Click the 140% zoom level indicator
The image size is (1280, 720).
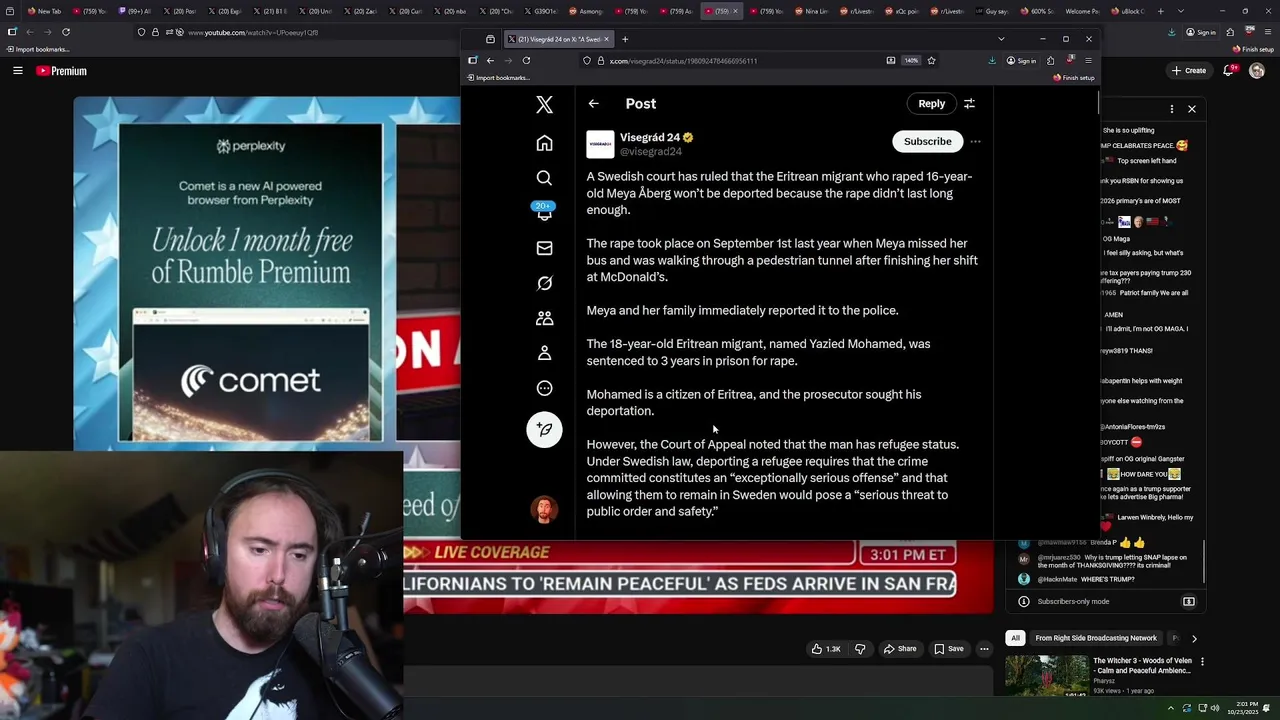pos(911,60)
